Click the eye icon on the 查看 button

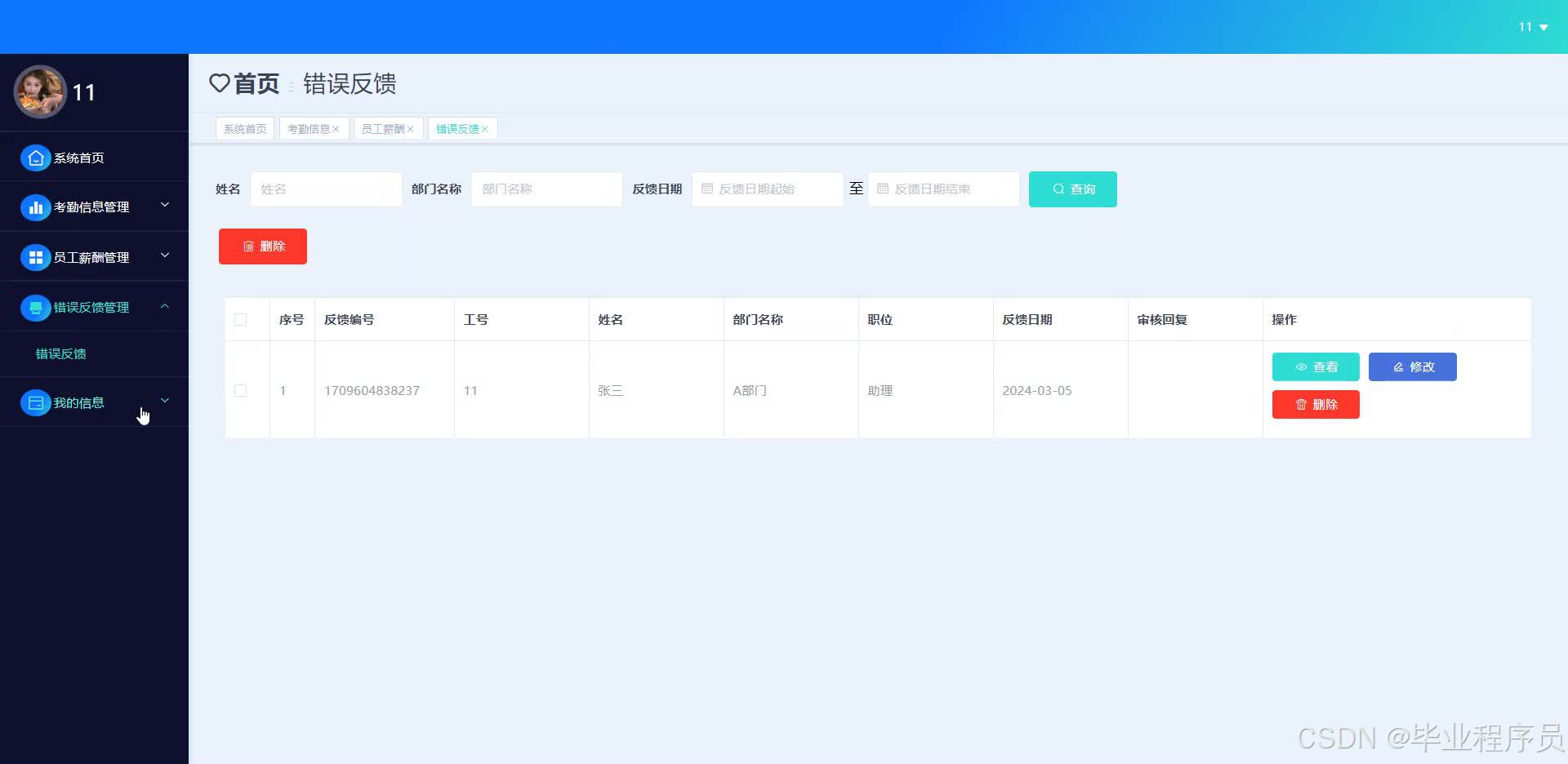pyautogui.click(x=1301, y=366)
